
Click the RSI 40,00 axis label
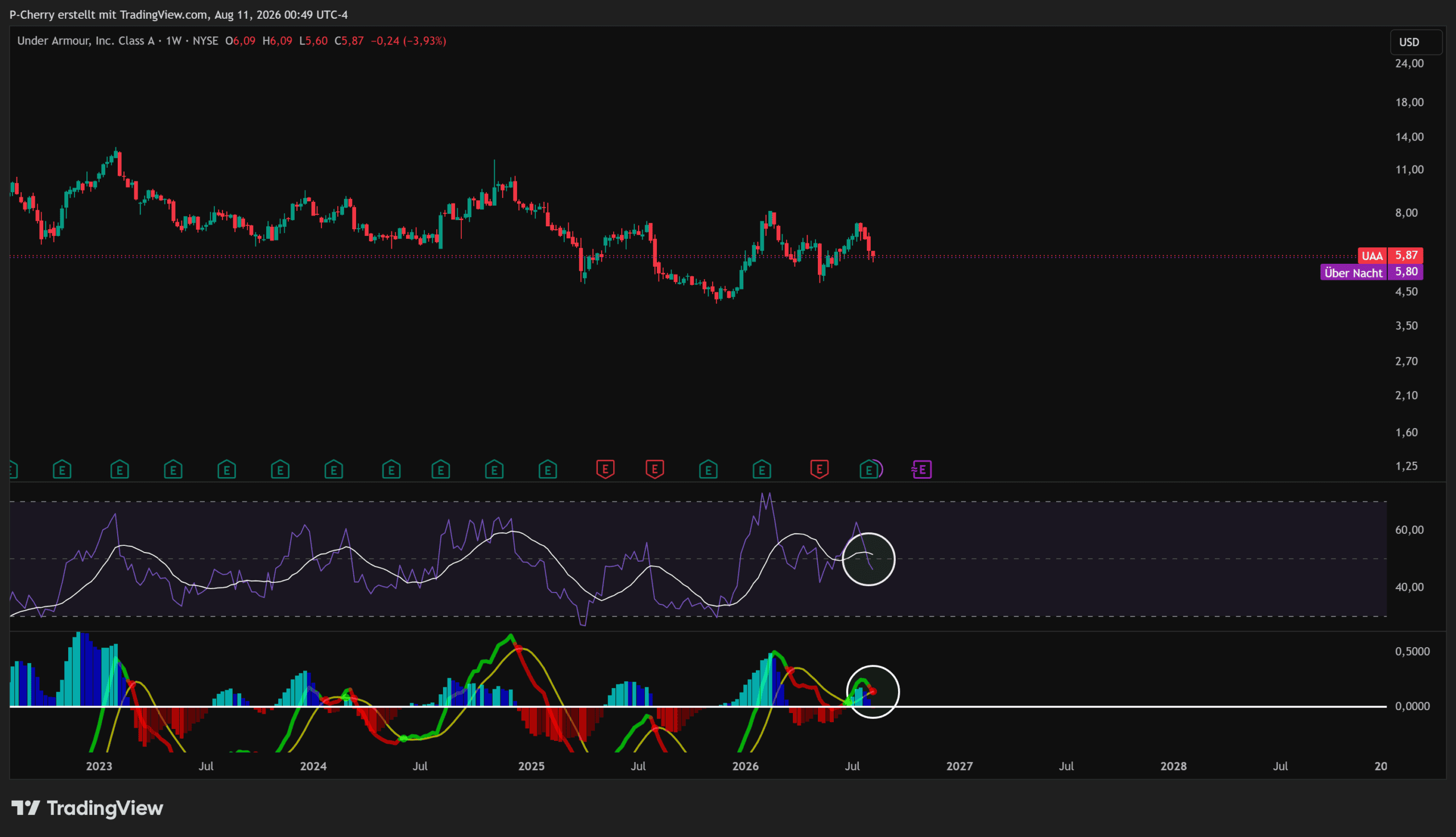tap(1409, 587)
